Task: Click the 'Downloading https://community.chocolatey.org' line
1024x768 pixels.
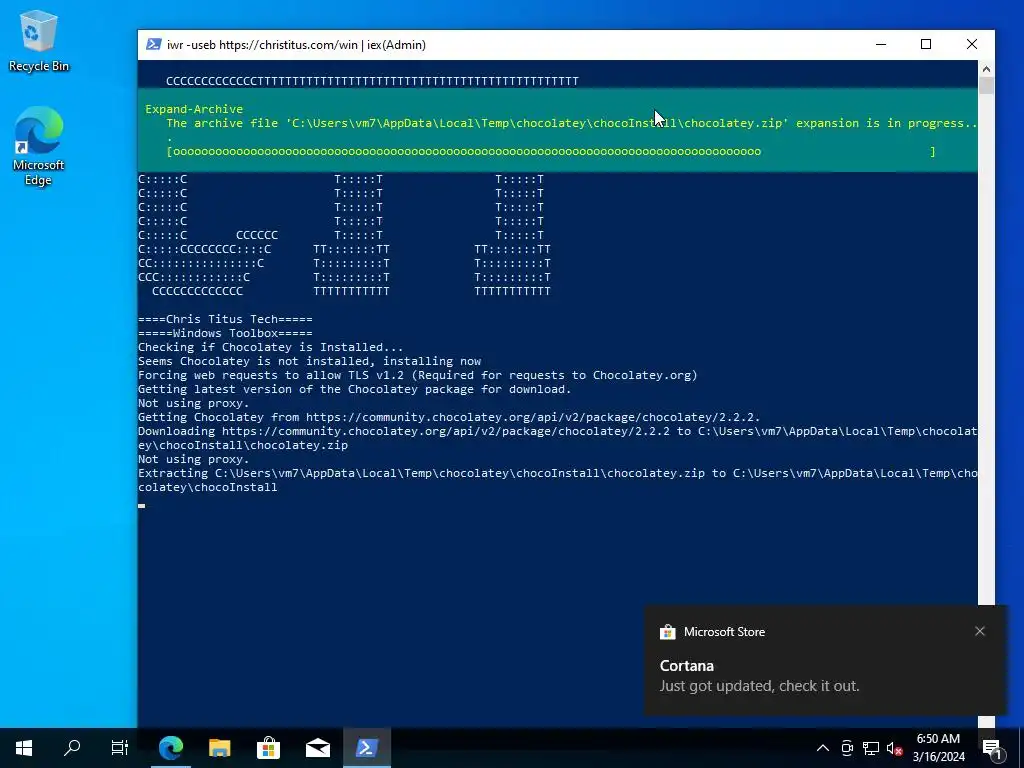Action: click(558, 438)
